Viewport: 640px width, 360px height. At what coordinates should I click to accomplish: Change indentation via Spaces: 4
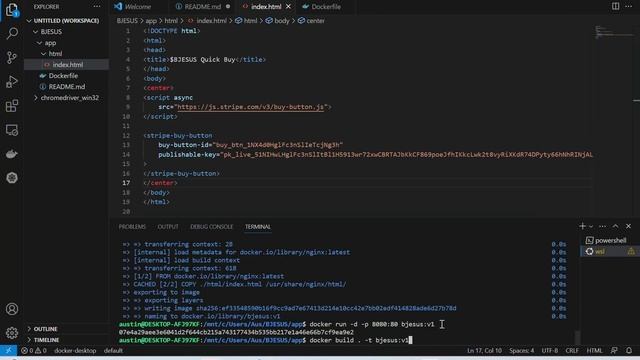point(521,350)
